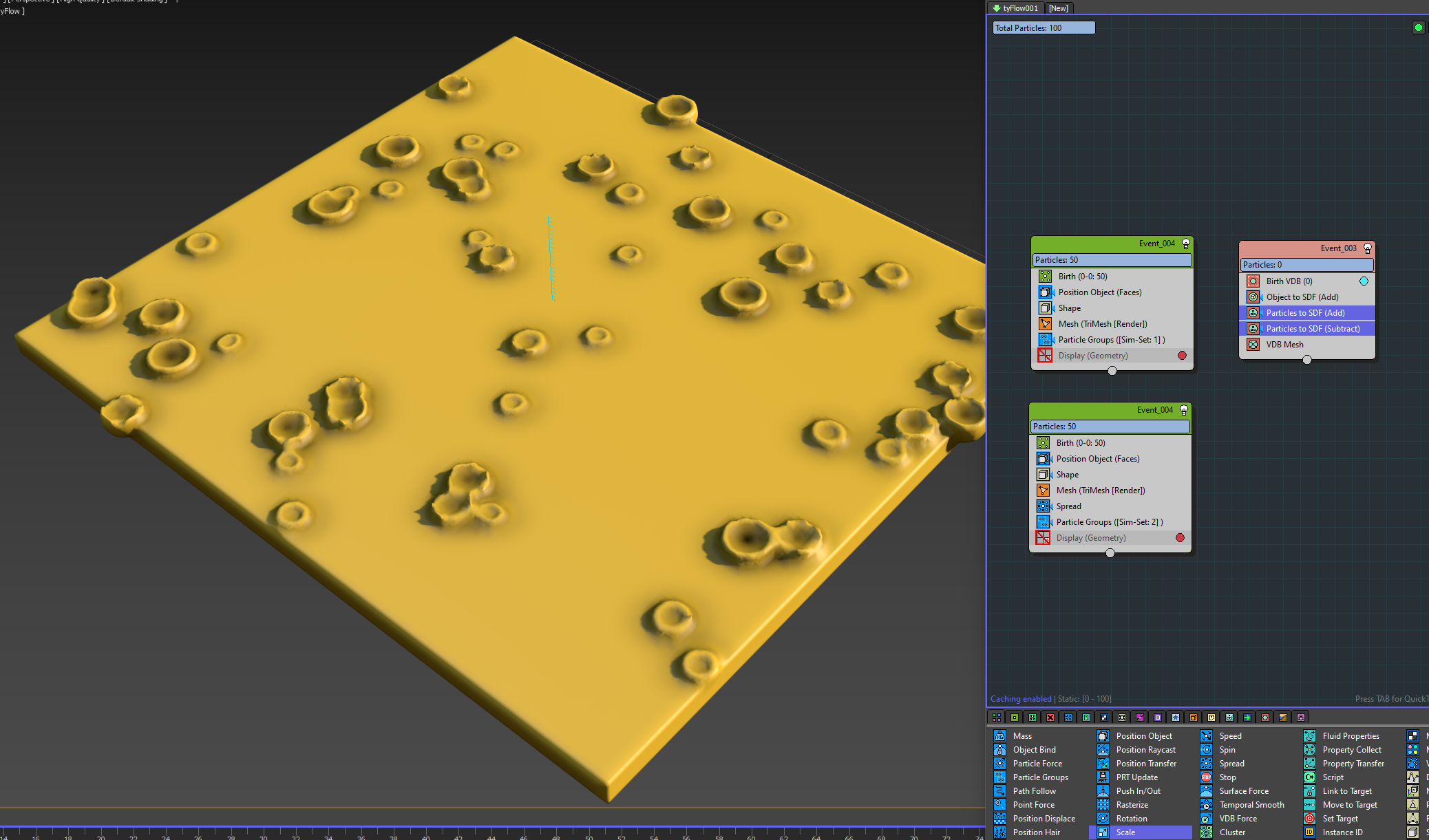Select the Birth VDB operator in Event_003

(x=1289, y=281)
